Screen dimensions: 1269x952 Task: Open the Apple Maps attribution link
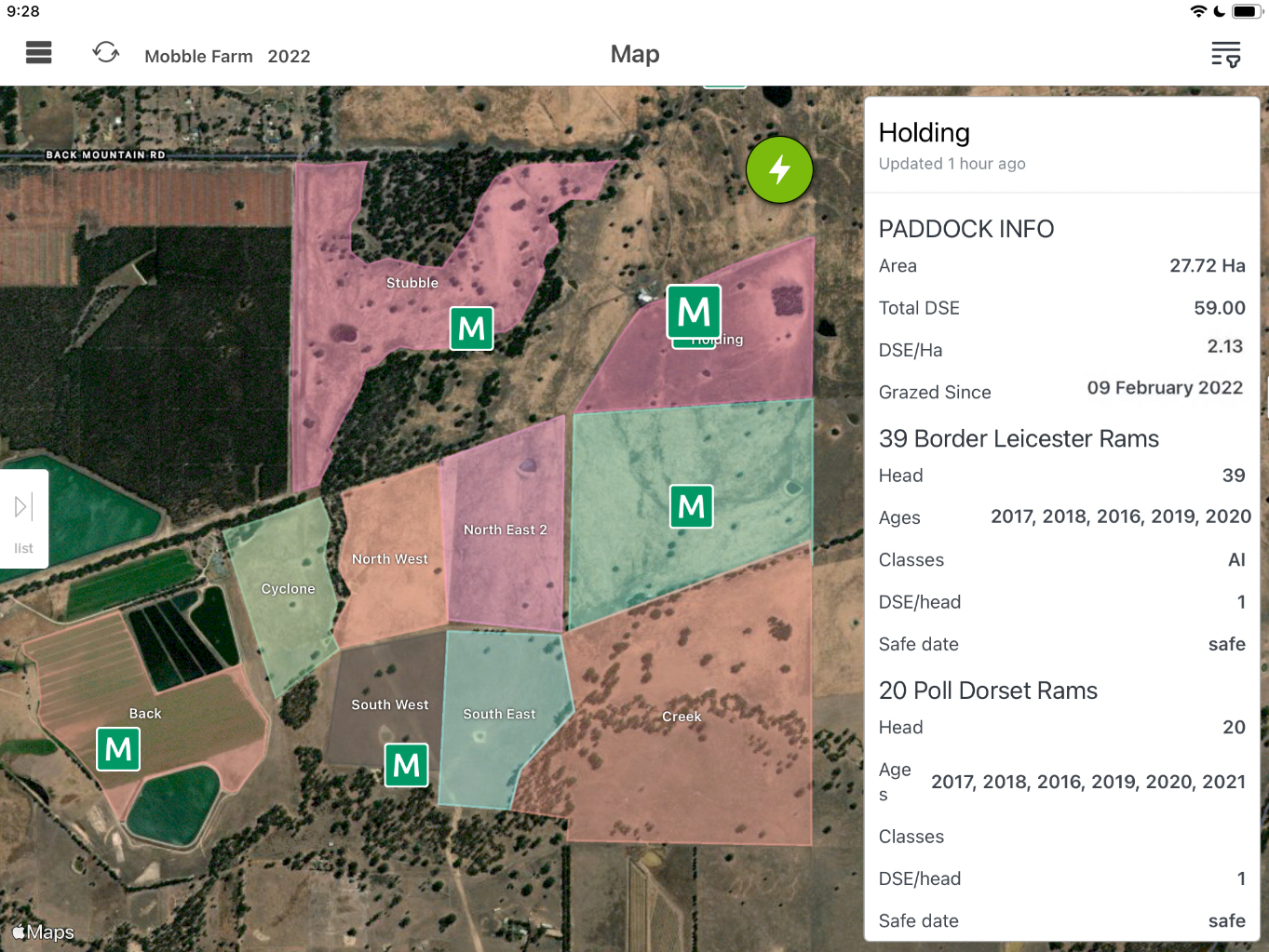click(43, 932)
